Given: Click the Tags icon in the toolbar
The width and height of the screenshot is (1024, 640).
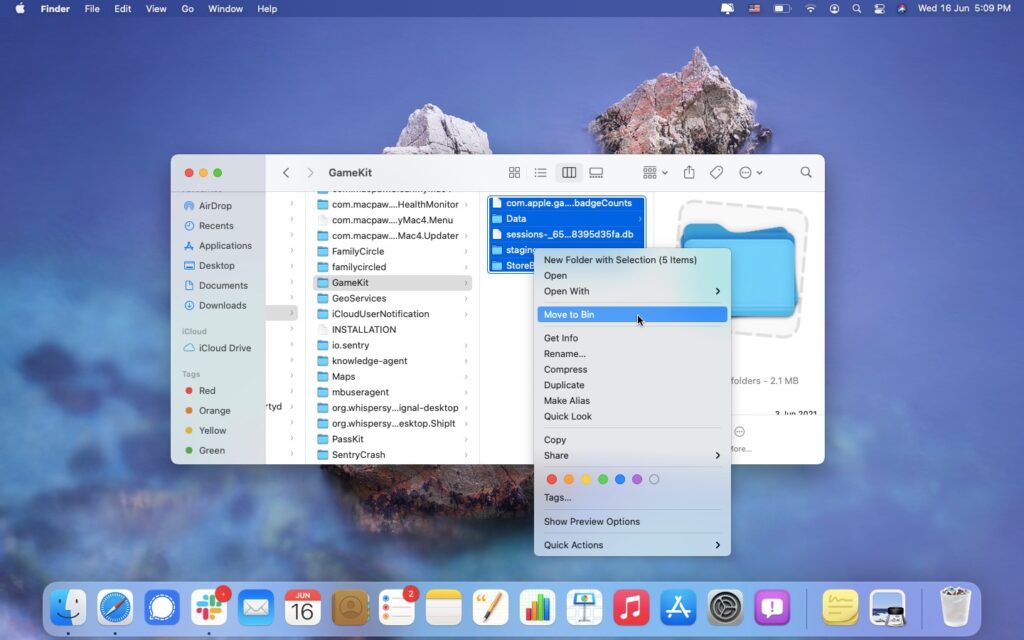Looking at the screenshot, I should pyautogui.click(x=716, y=172).
